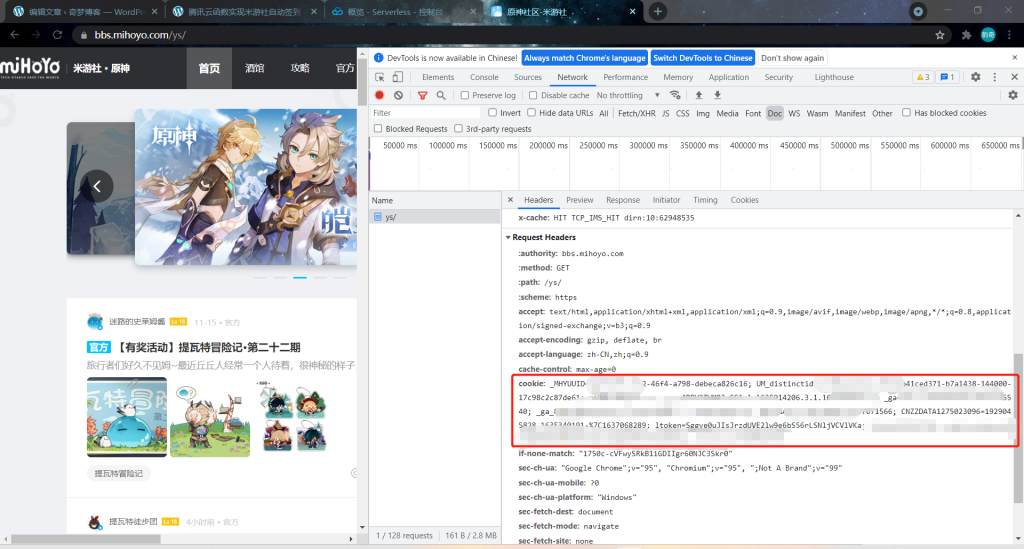
Task: Open the 攻略 site navigation item
Action: tap(300, 68)
